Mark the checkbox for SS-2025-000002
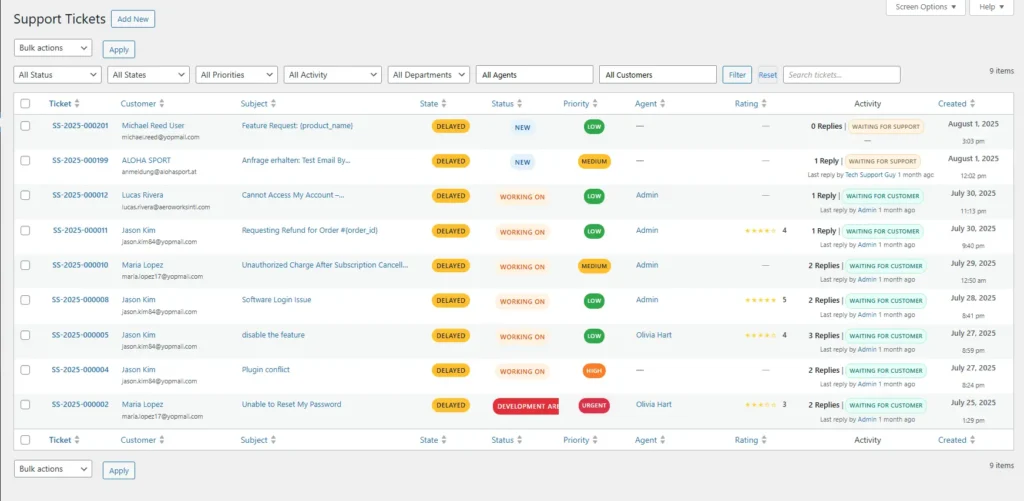Image resolution: width=1024 pixels, height=501 pixels. pyautogui.click(x=25, y=404)
